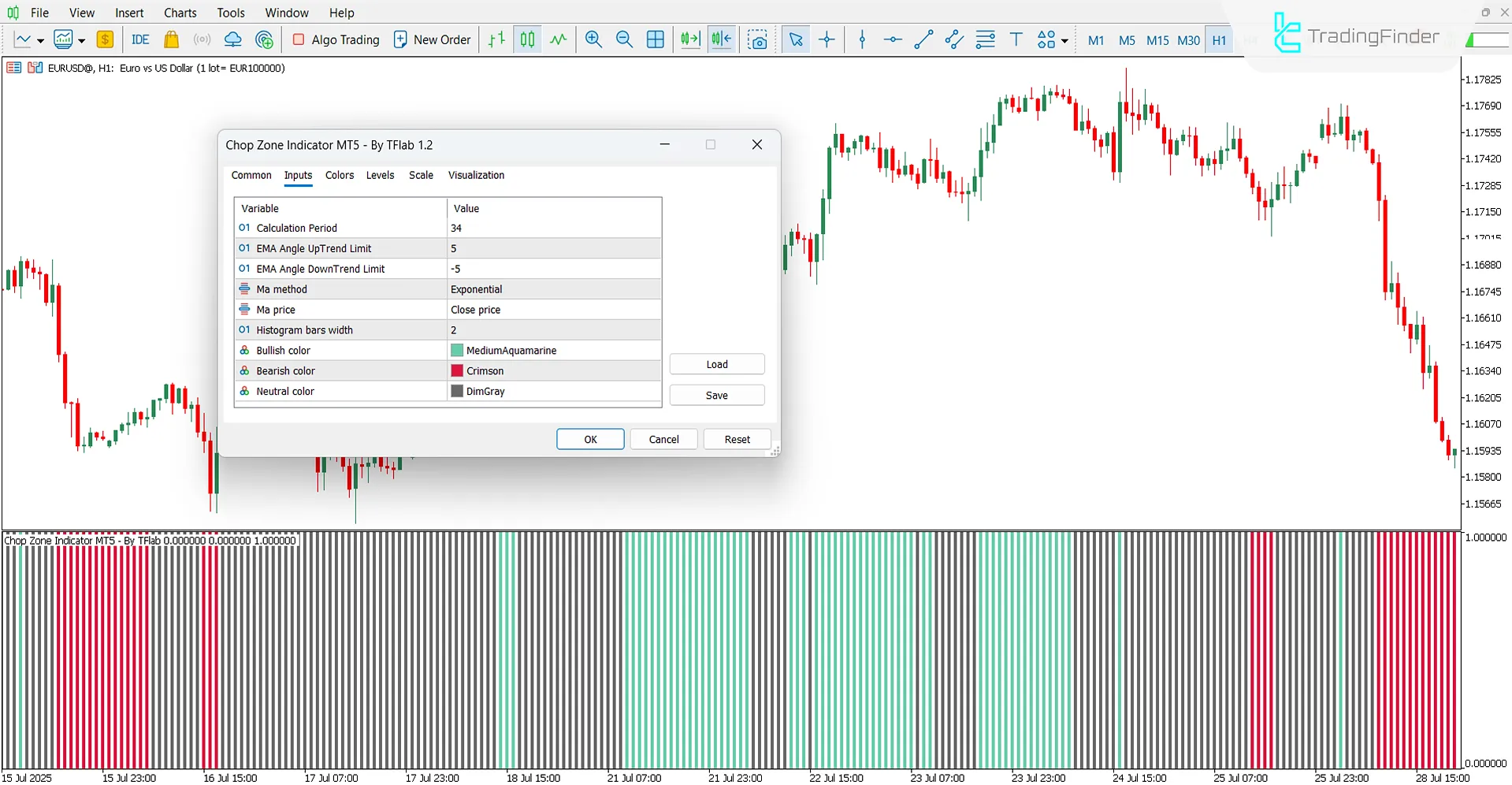Switch to the Colors tab in the indicator dialog

[339, 175]
